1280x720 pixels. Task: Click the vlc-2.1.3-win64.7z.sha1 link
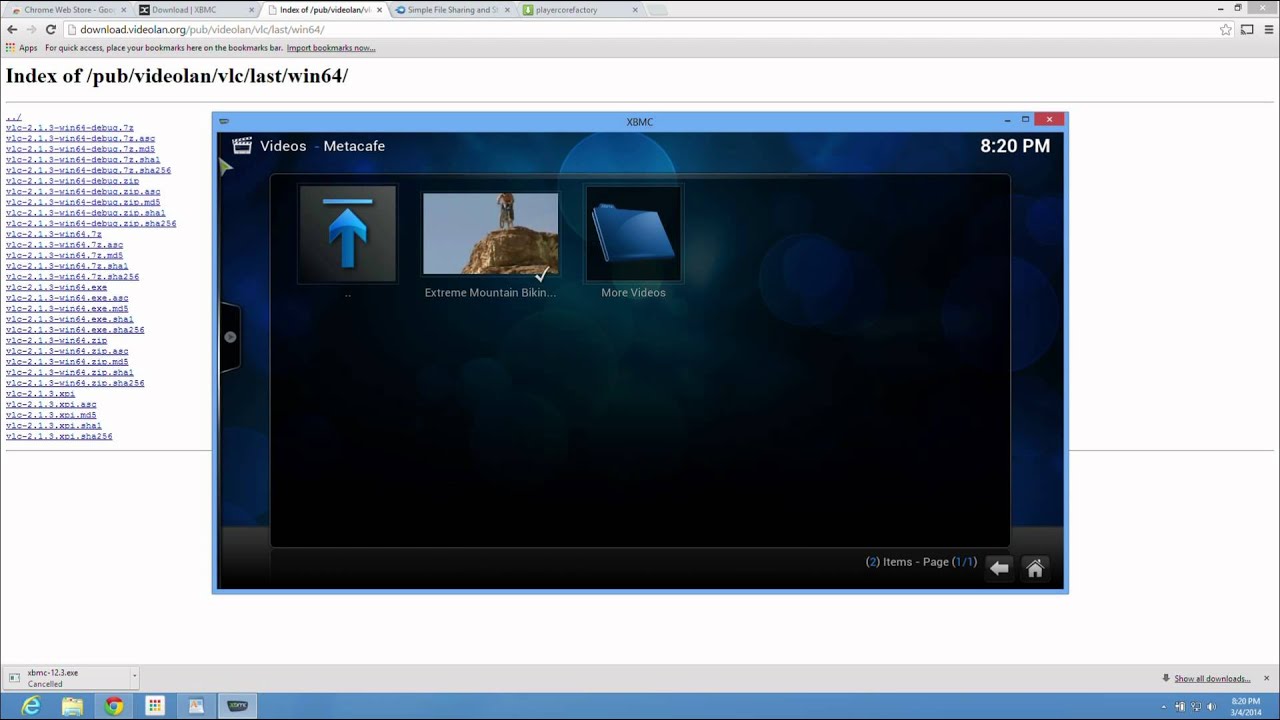pos(67,266)
